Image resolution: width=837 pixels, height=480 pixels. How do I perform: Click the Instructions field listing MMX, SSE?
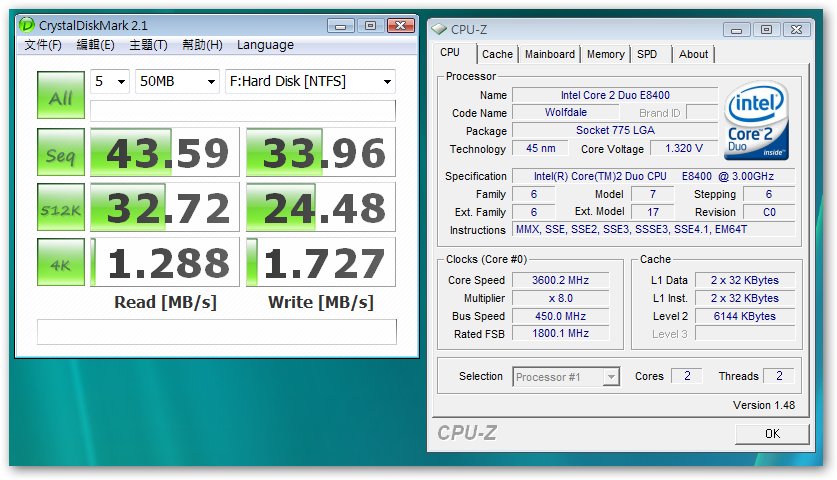(653, 230)
